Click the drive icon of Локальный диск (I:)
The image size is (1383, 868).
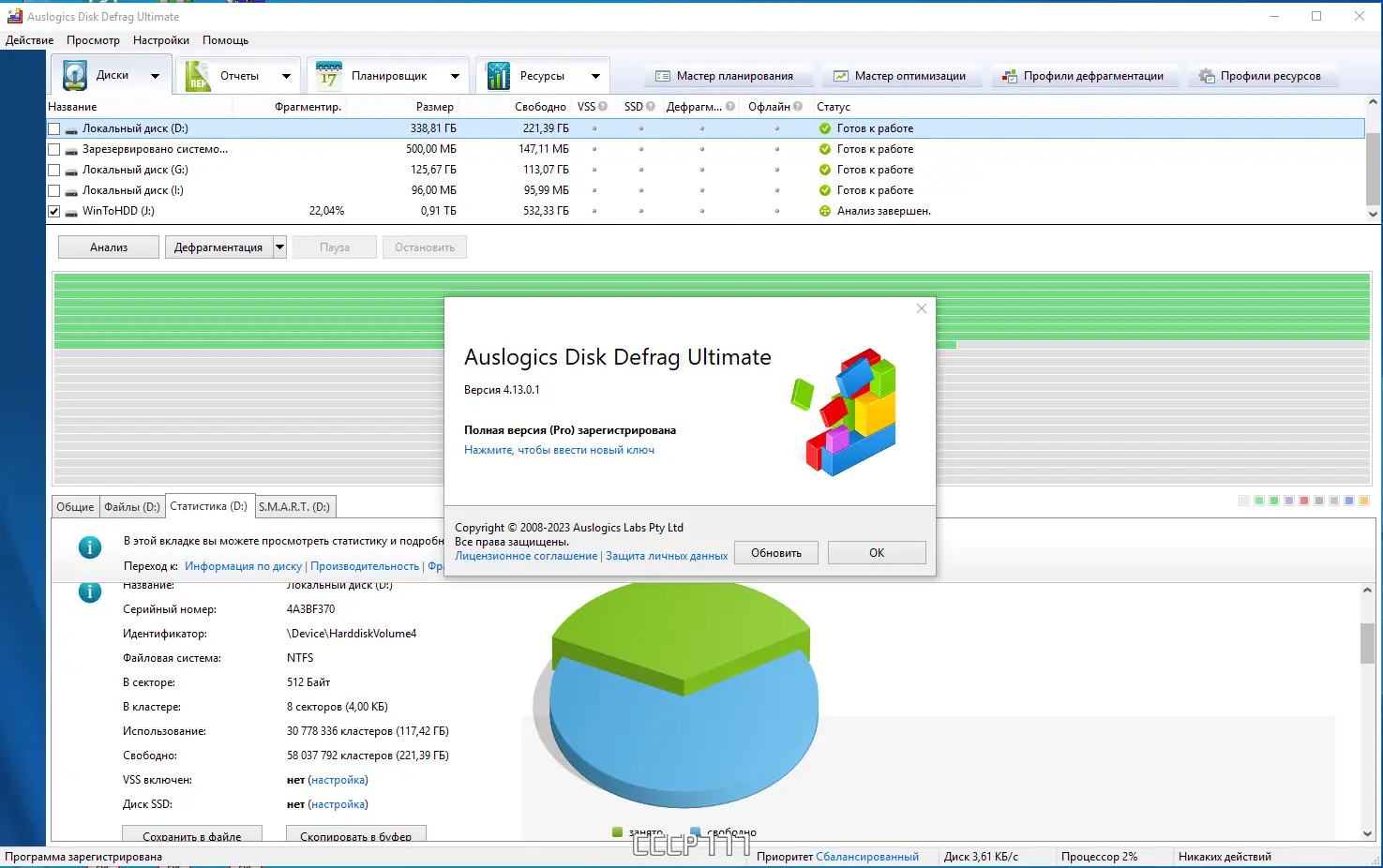[x=71, y=191]
